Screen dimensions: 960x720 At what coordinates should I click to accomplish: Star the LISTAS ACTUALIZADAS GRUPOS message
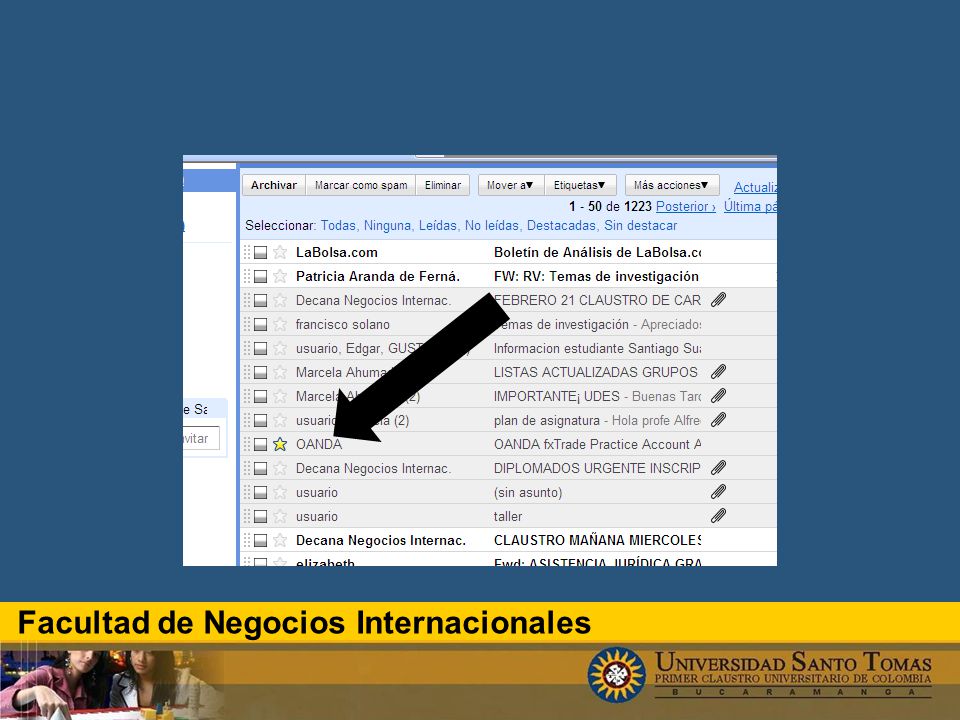click(280, 372)
